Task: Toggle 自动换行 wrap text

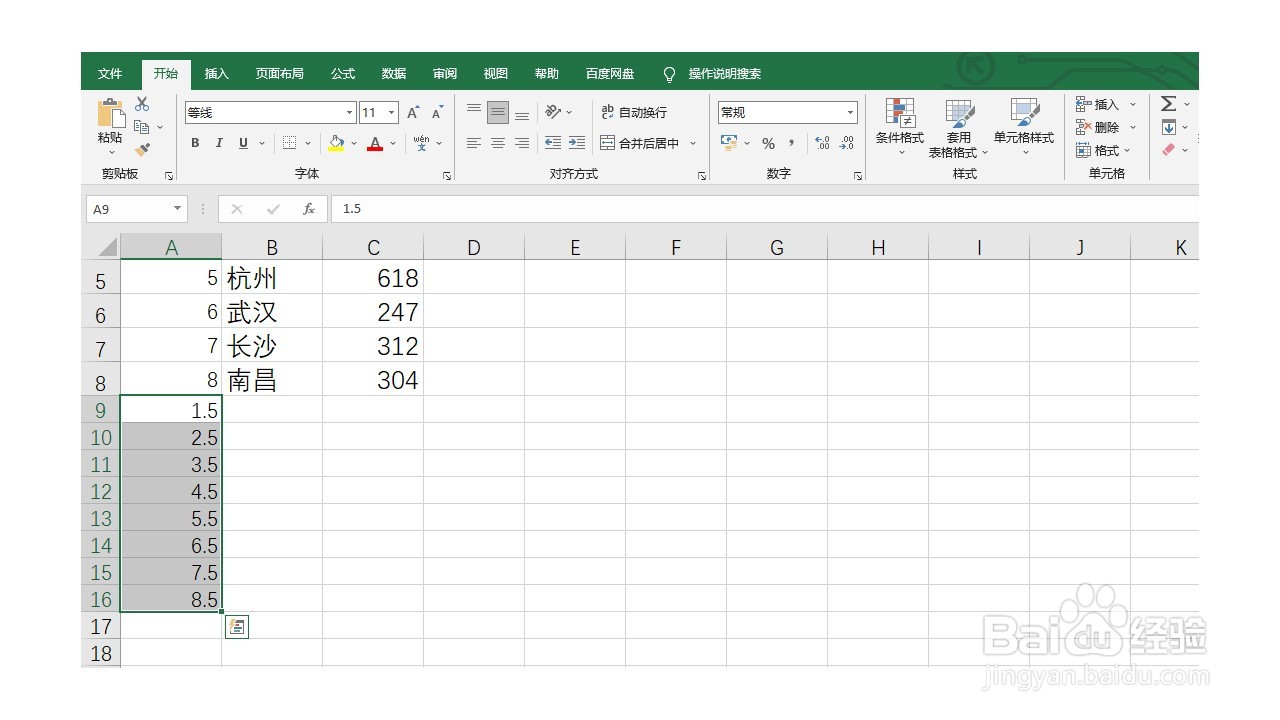Action: coord(634,112)
